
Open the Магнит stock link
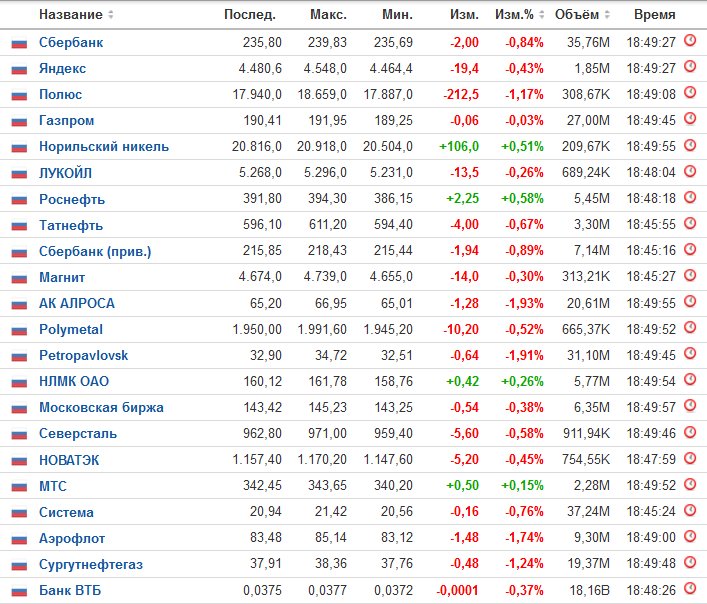(x=62, y=277)
